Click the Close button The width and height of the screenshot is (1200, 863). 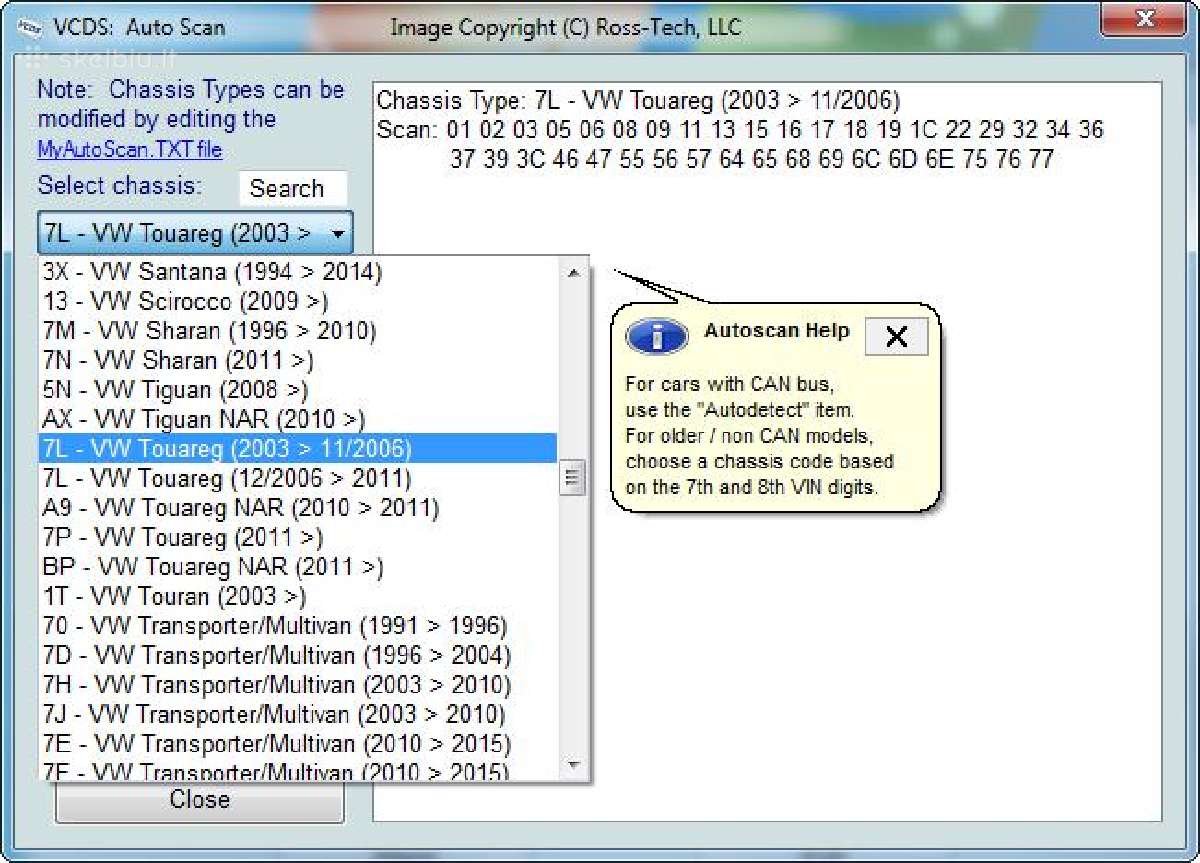click(x=200, y=799)
